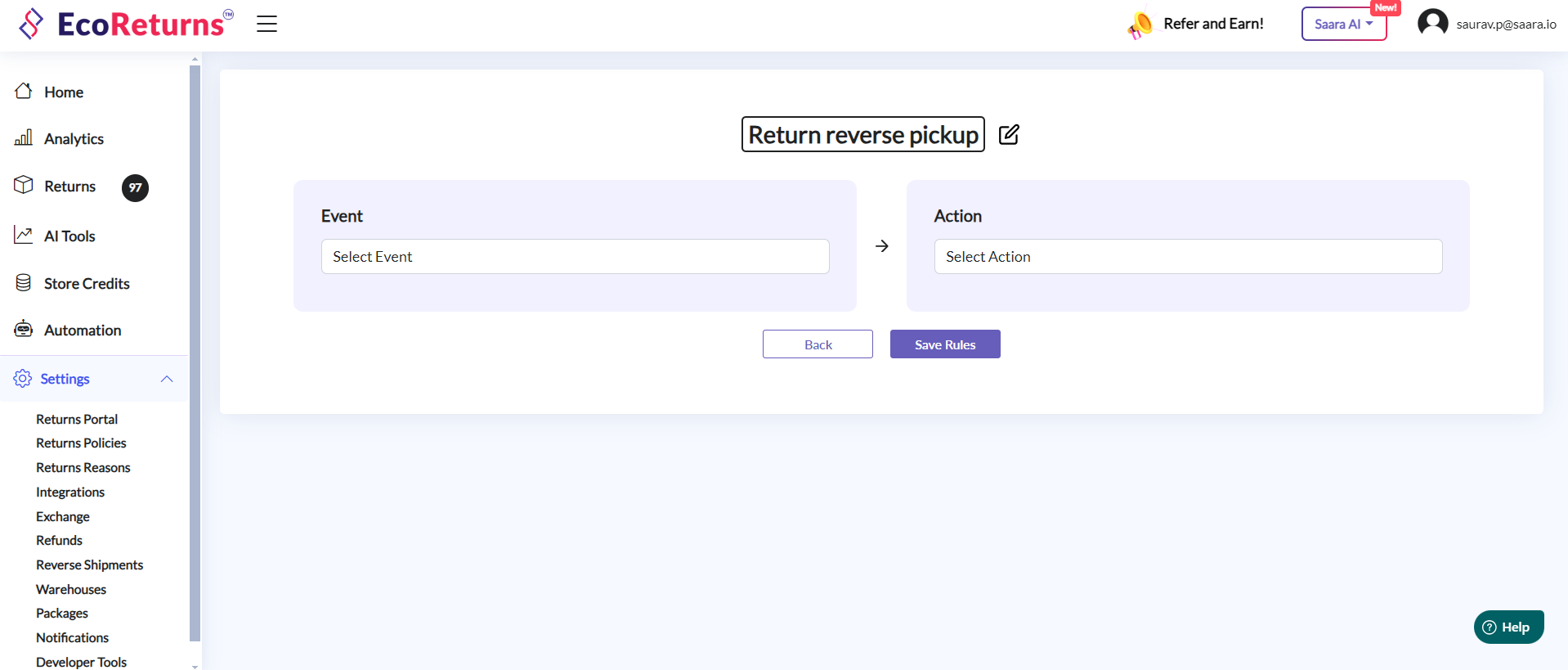Open Returns Policies settings page
This screenshot has height=670, width=1568.
81,443
